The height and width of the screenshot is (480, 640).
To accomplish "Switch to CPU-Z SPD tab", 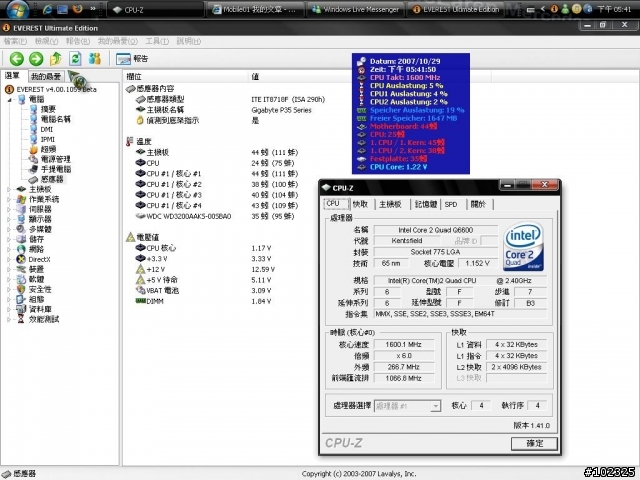I will (x=451, y=204).
